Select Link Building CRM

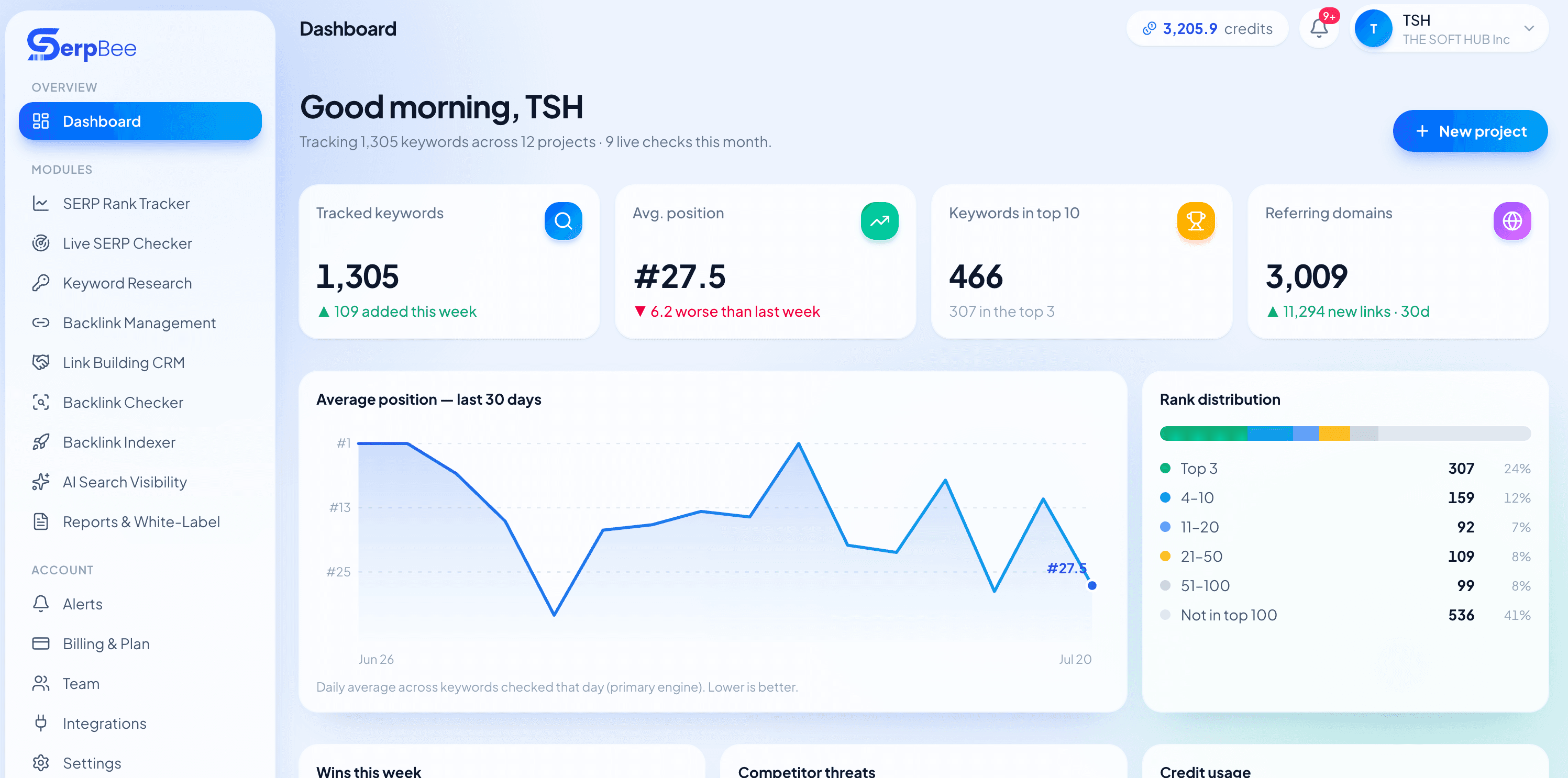click(x=140, y=362)
